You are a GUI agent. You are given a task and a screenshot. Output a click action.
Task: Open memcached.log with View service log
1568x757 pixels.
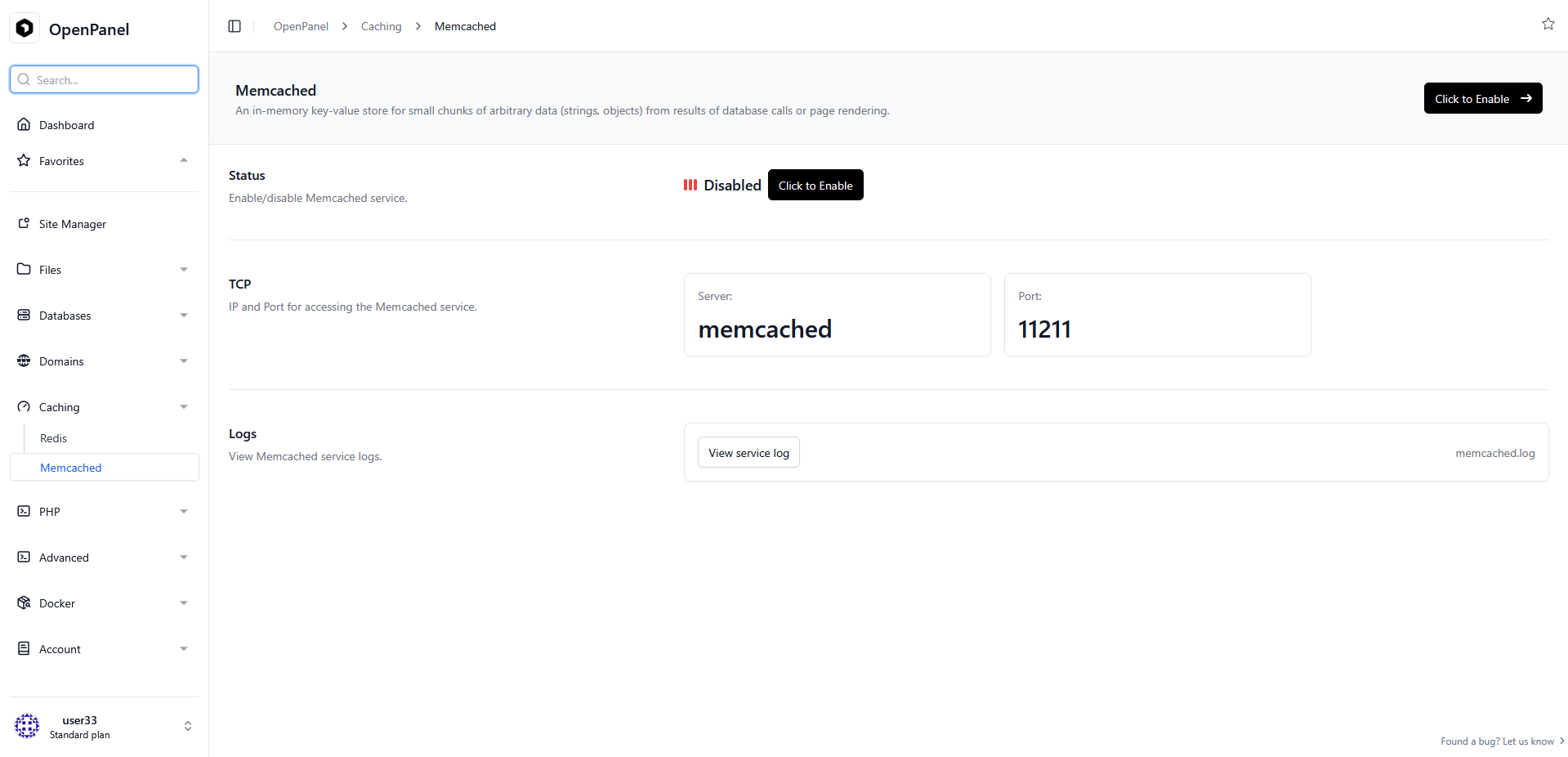[x=748, y=452]
